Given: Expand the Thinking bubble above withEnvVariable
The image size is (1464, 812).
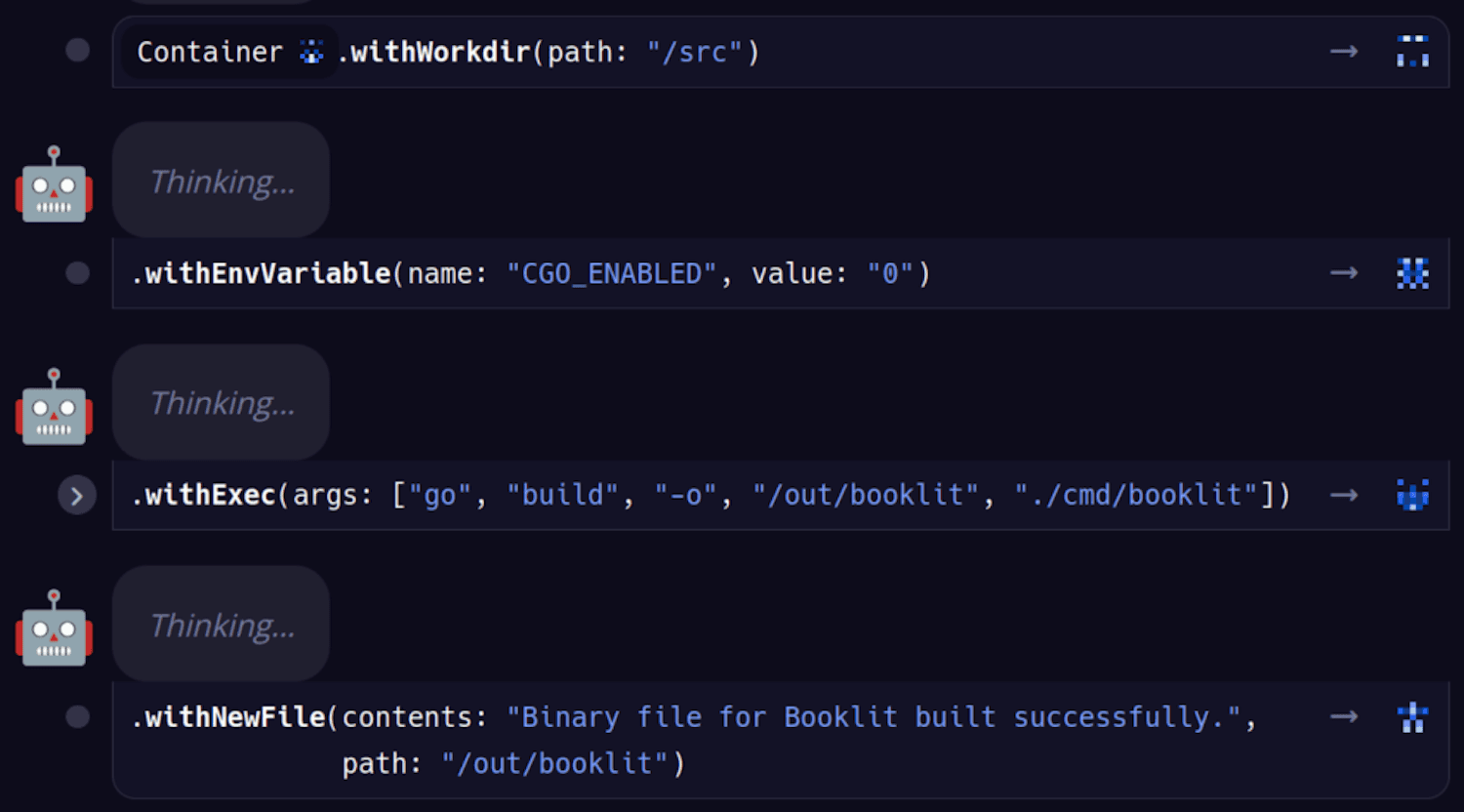Looking at the screenshot, I should click(x=222, y=182).
